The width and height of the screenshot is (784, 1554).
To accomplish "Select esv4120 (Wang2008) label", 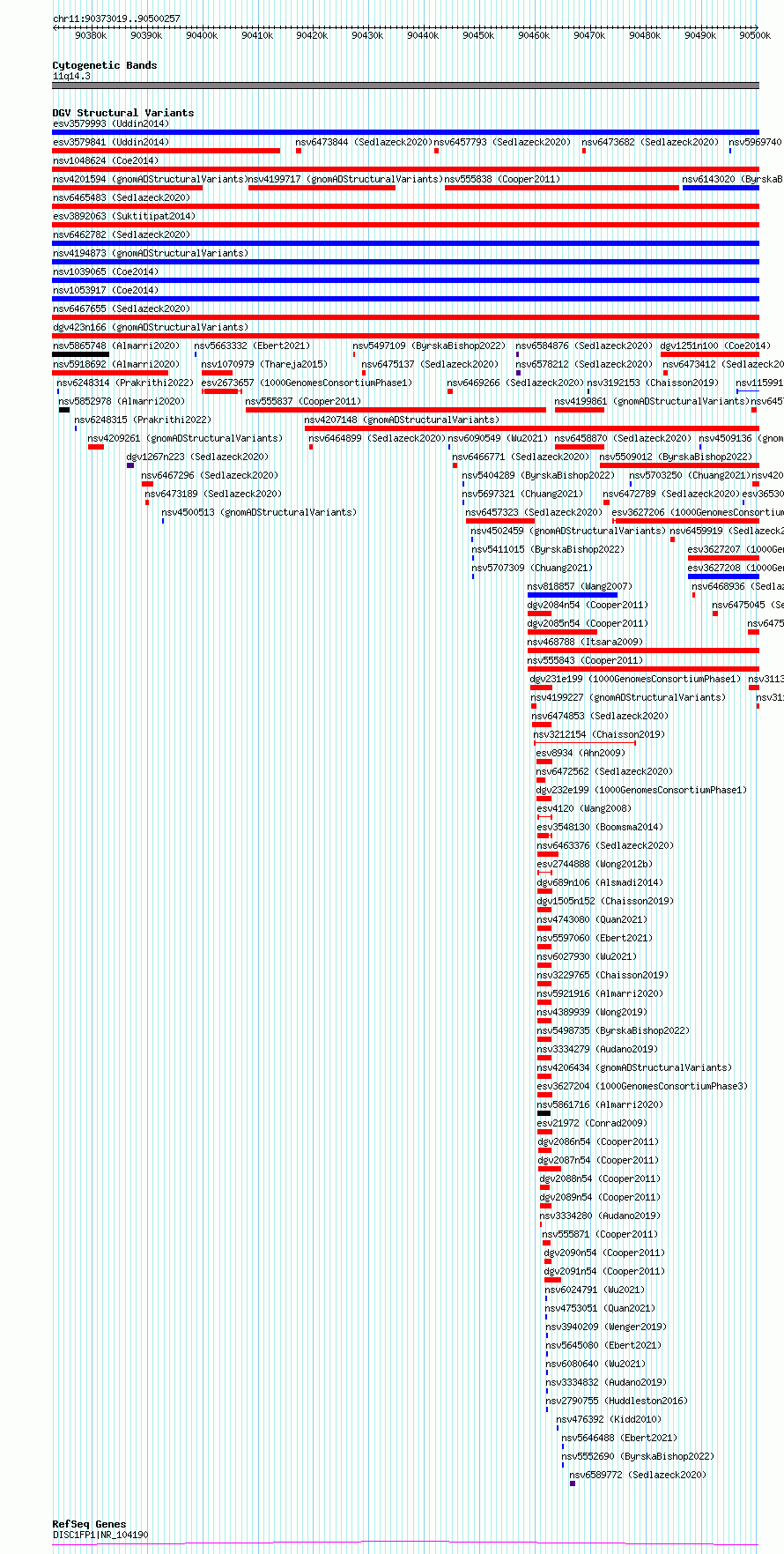I will point(584,808).
